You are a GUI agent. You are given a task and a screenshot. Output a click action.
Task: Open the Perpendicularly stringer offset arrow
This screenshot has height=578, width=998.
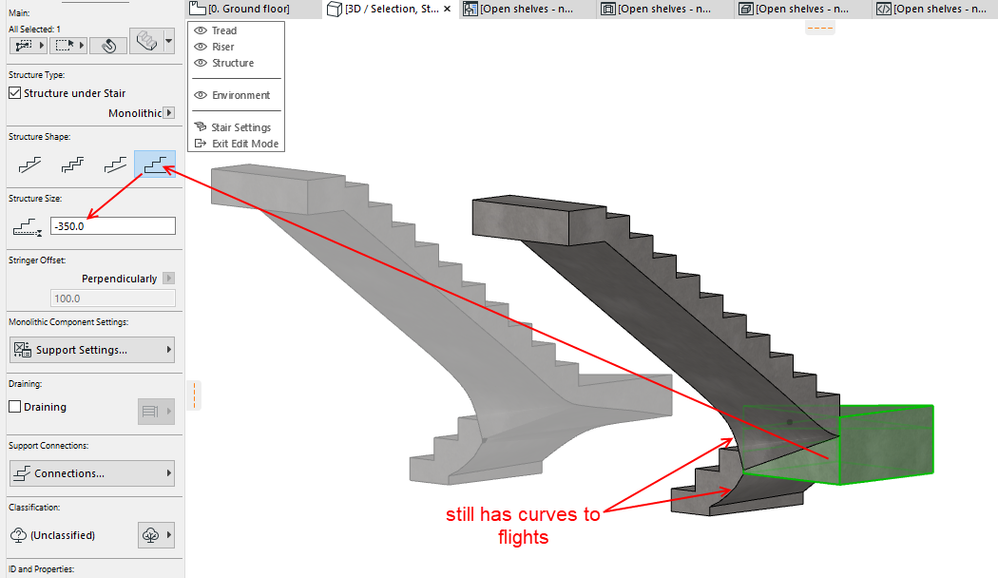point(169,278)
